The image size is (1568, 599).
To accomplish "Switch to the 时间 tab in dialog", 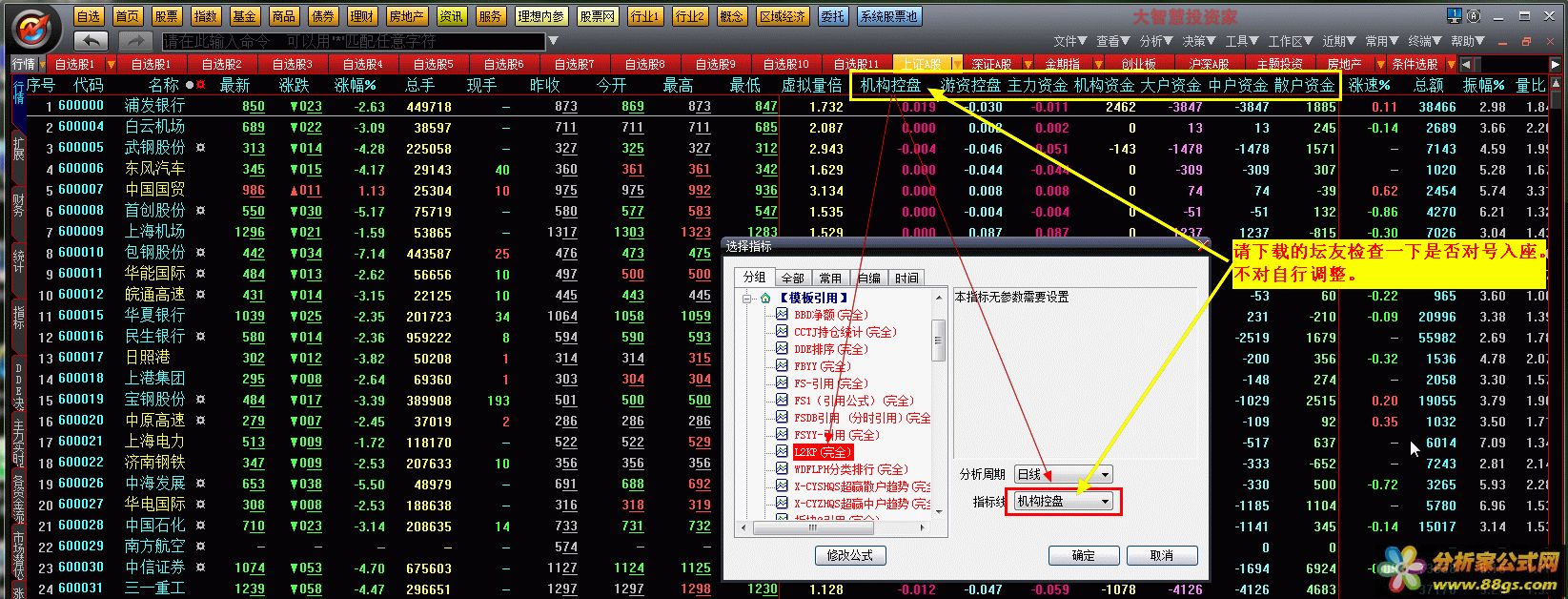I will [x=906, y=278].
